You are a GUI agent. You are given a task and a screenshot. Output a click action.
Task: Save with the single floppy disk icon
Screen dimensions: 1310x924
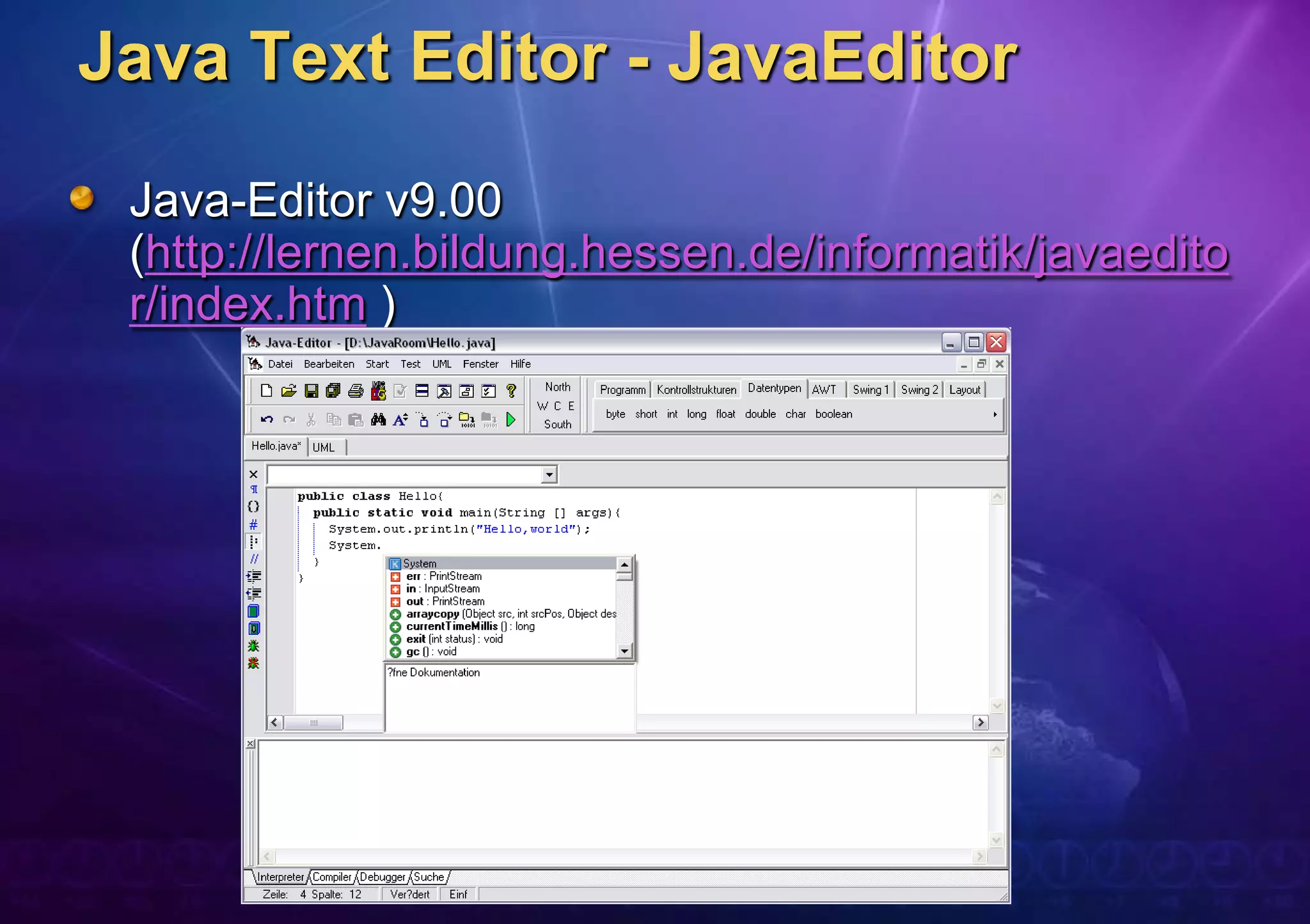coord(312,391)
